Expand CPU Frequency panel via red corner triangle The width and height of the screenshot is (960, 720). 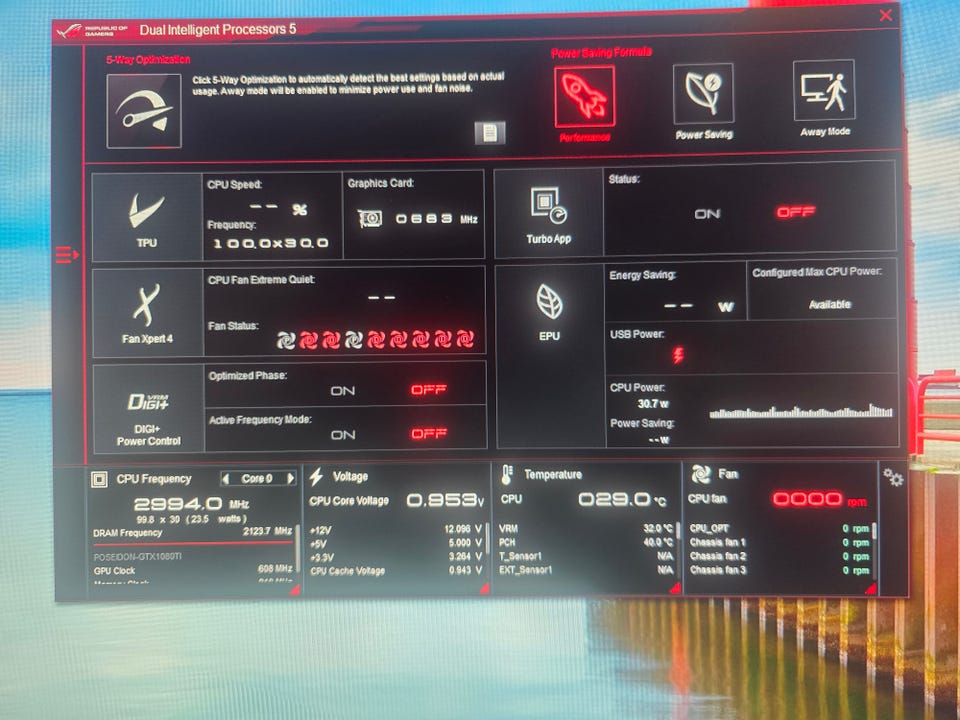point(294,590)
